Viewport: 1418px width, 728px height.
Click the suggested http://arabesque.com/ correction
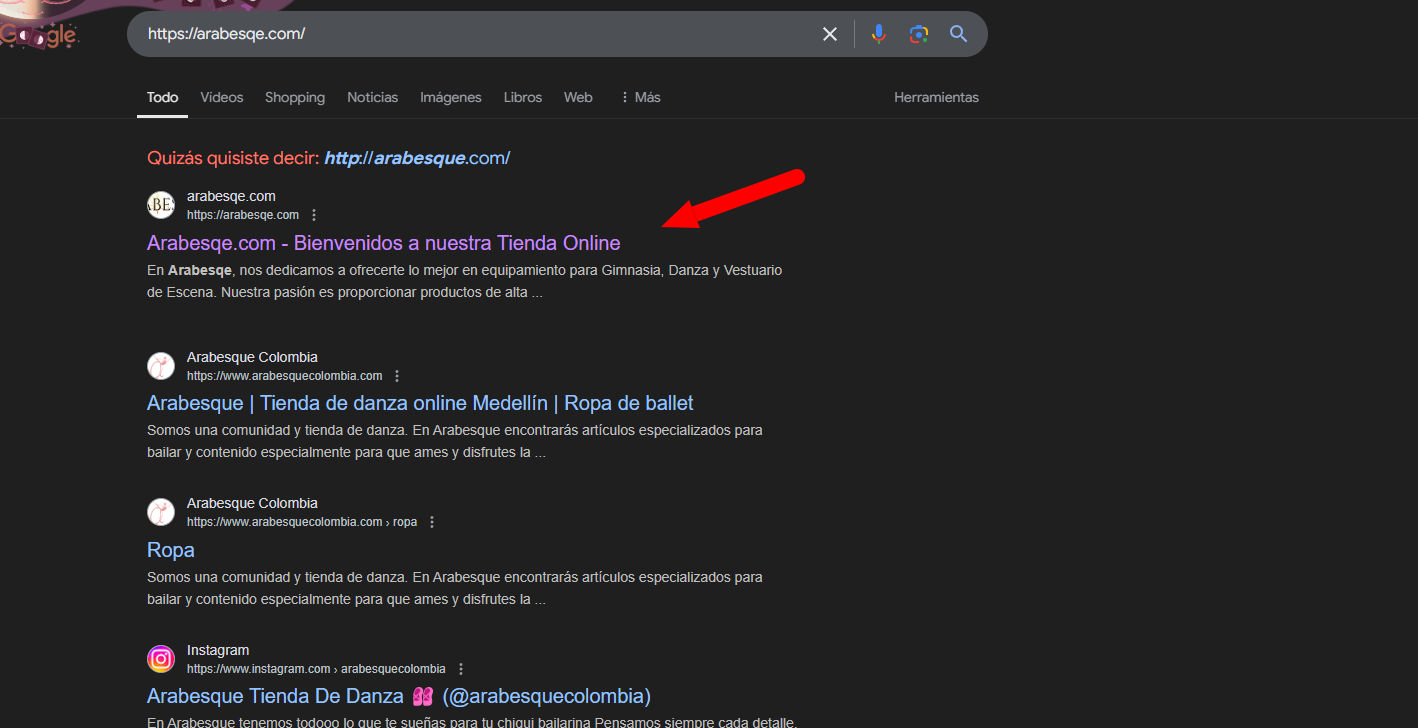(417, 158)
